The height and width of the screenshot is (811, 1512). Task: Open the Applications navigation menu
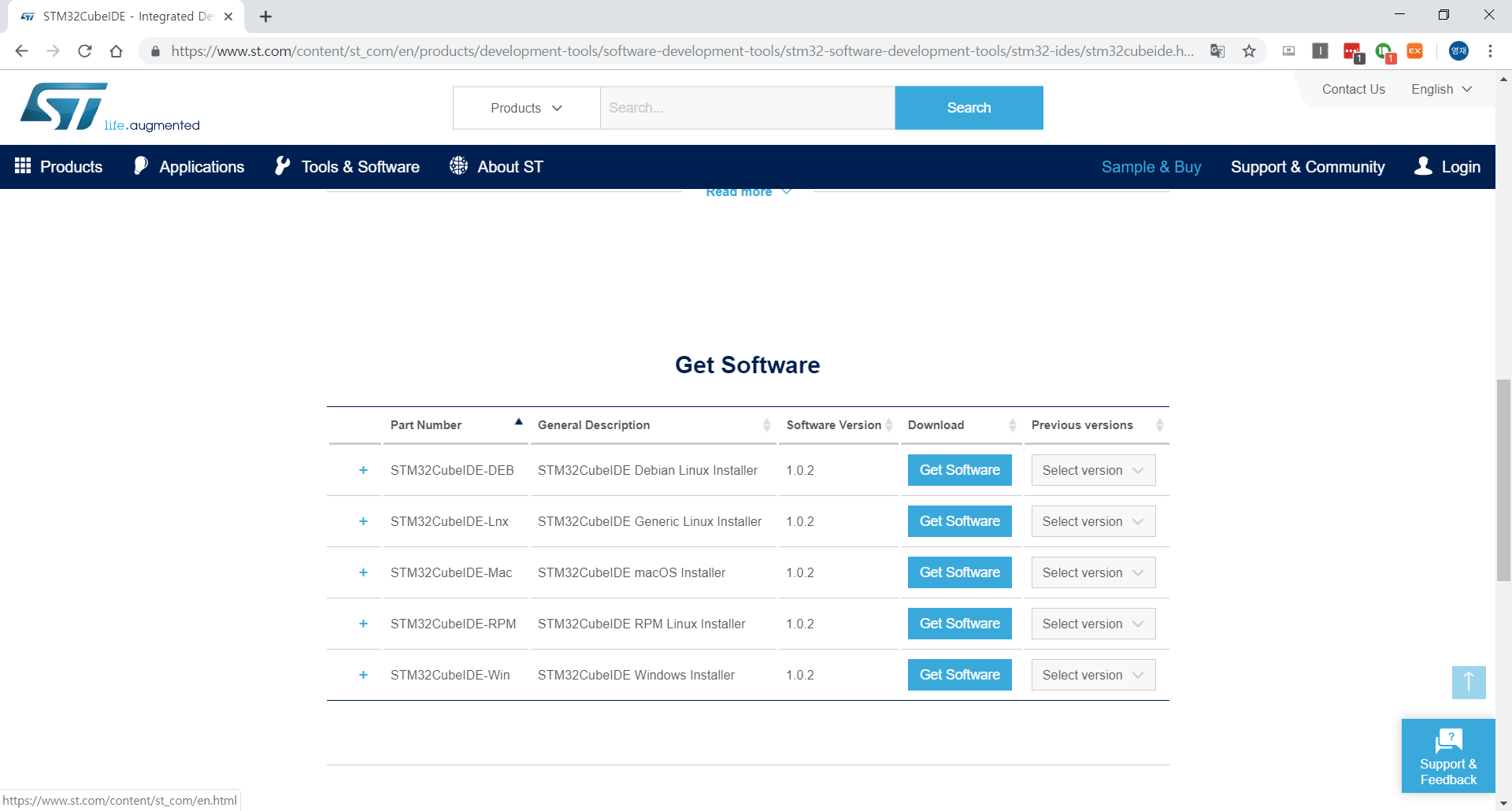[189, 167]
